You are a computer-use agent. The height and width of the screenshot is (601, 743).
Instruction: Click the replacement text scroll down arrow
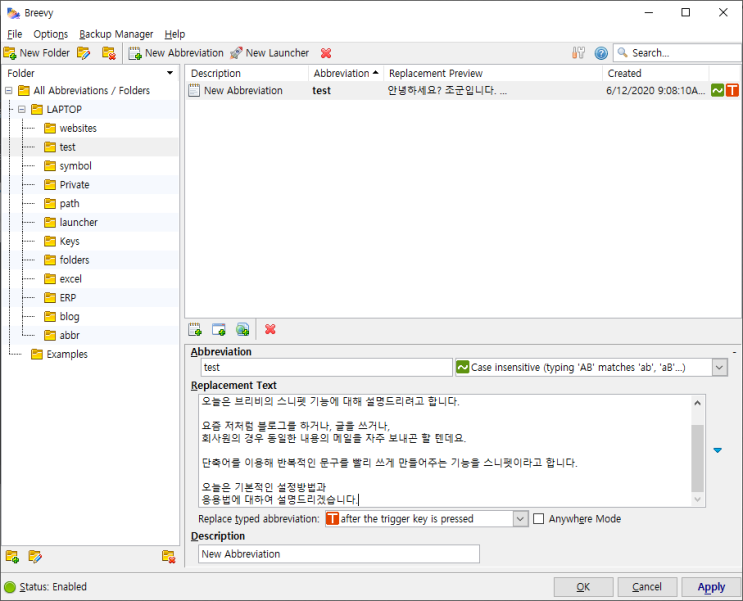[x=697, y=499]
